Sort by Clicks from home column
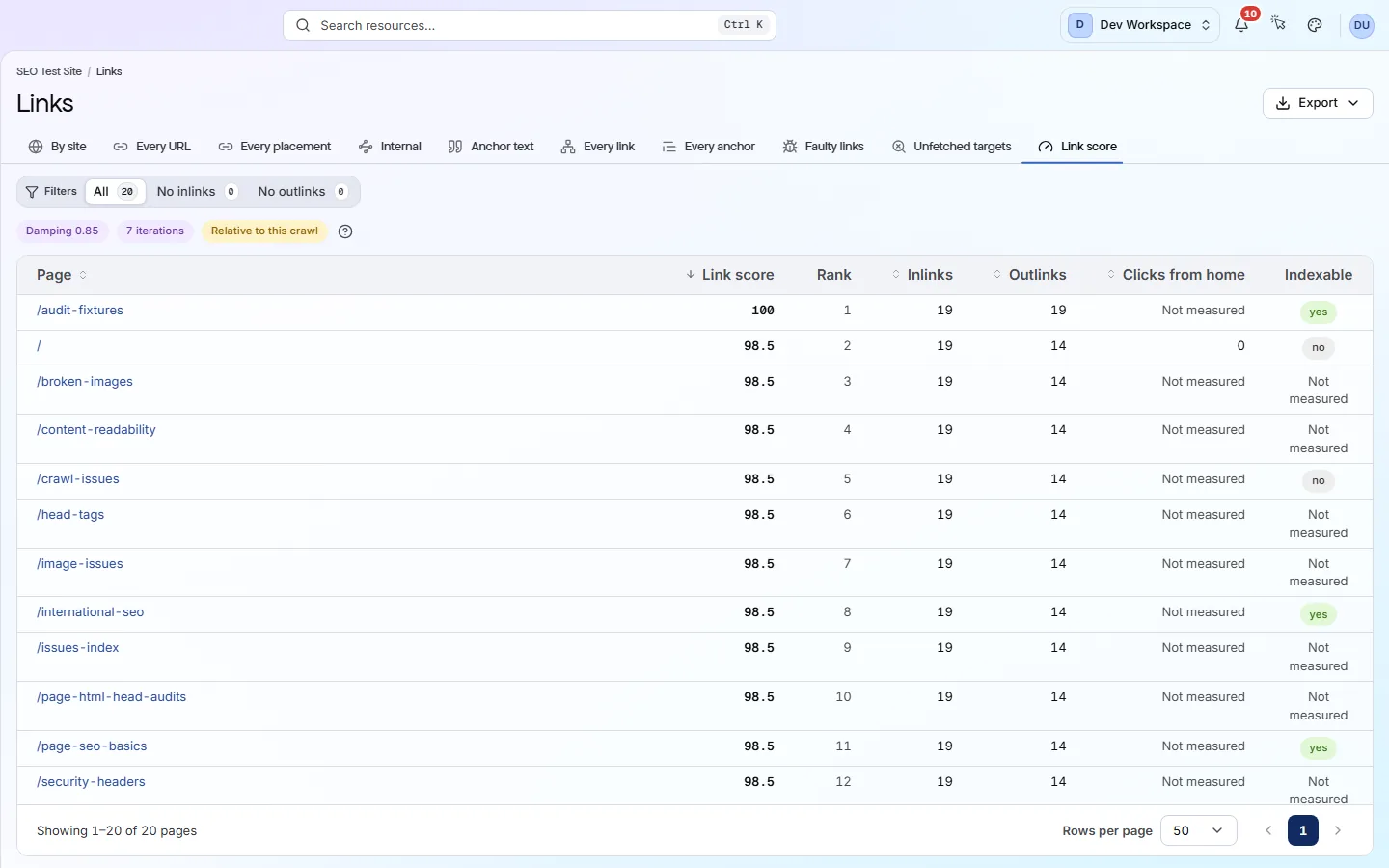The height and width of the screenshot is (868, 1389). [1176, 275]
